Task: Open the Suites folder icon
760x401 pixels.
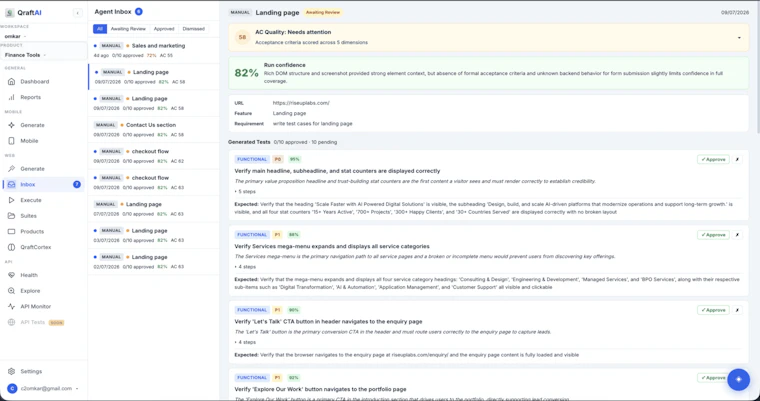Action: coord(12,216)
